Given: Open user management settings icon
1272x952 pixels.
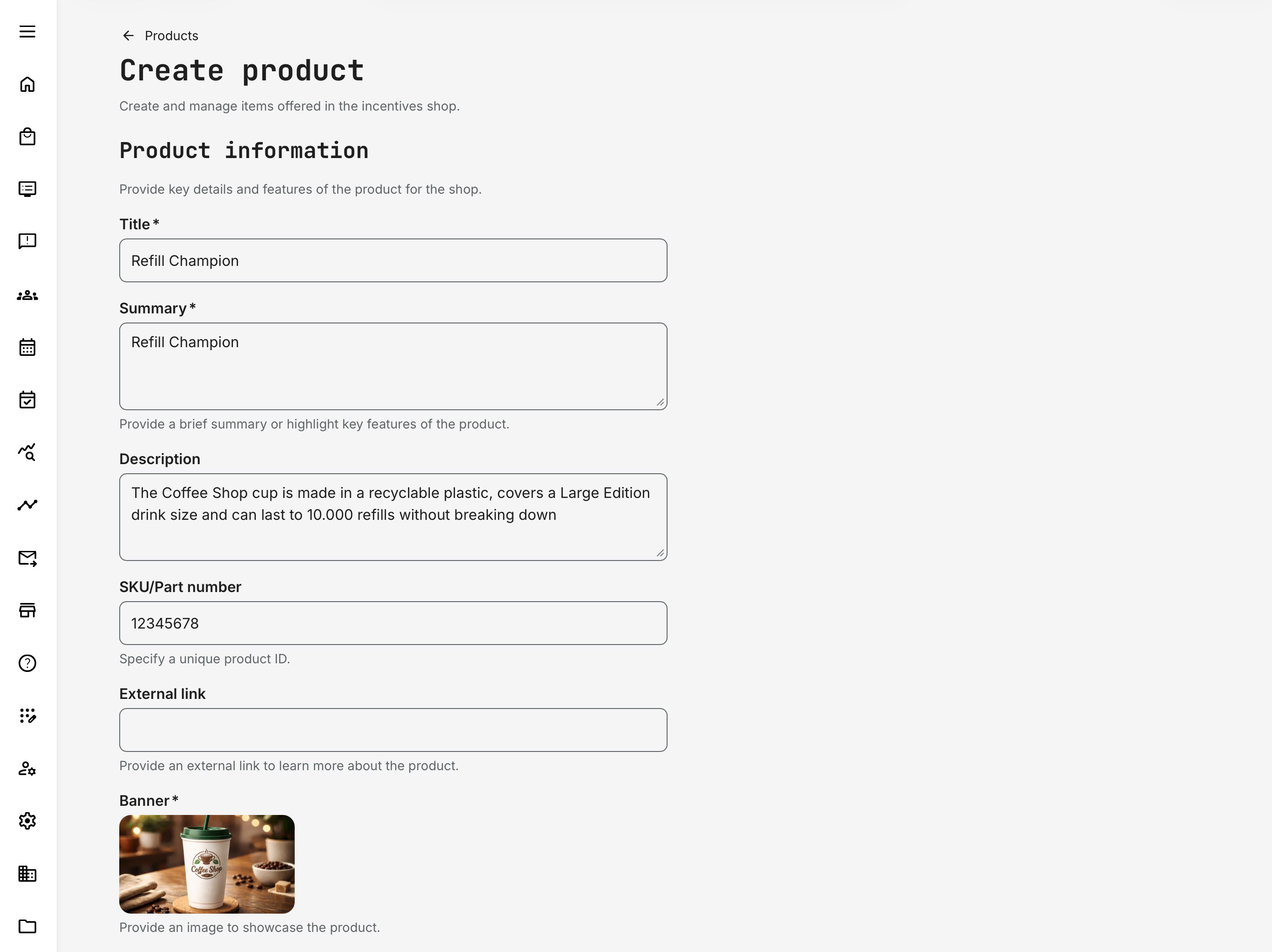Looking at the screenshot, I should (x=27, y=769).
